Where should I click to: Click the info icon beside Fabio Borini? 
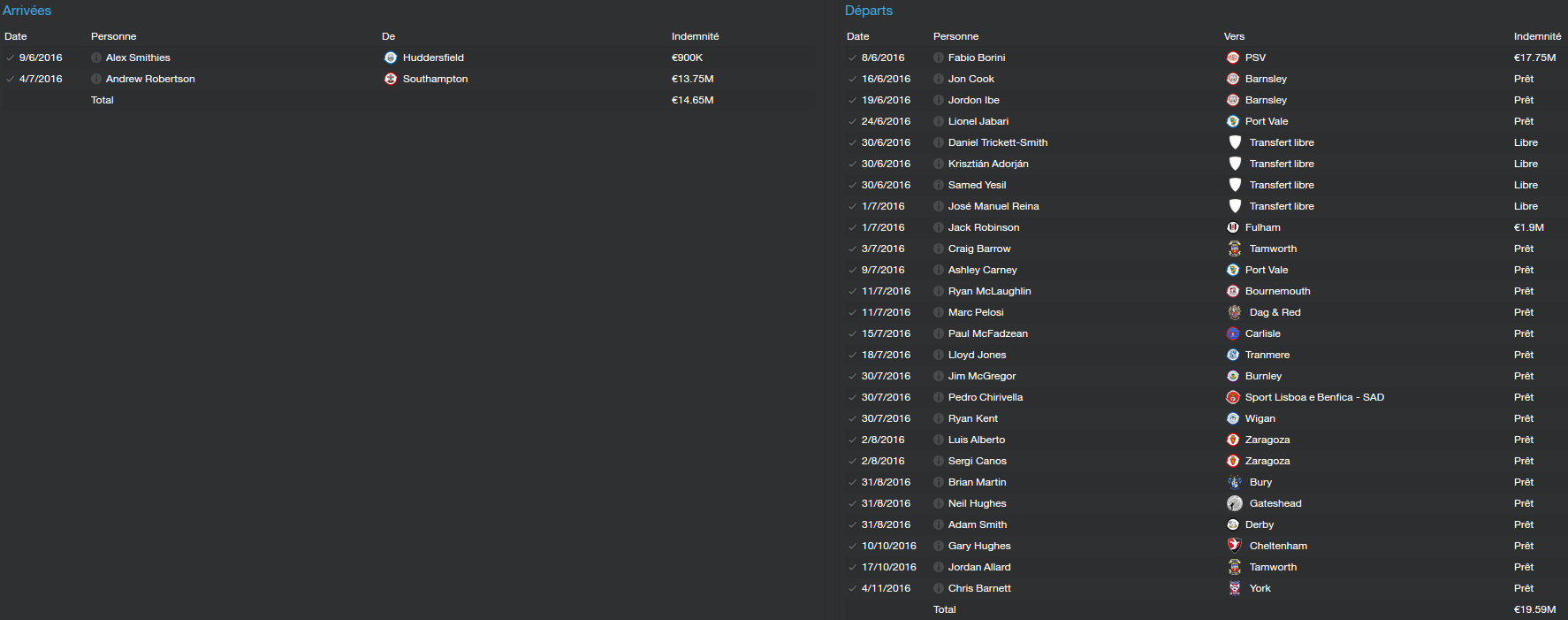pos(939,57)
